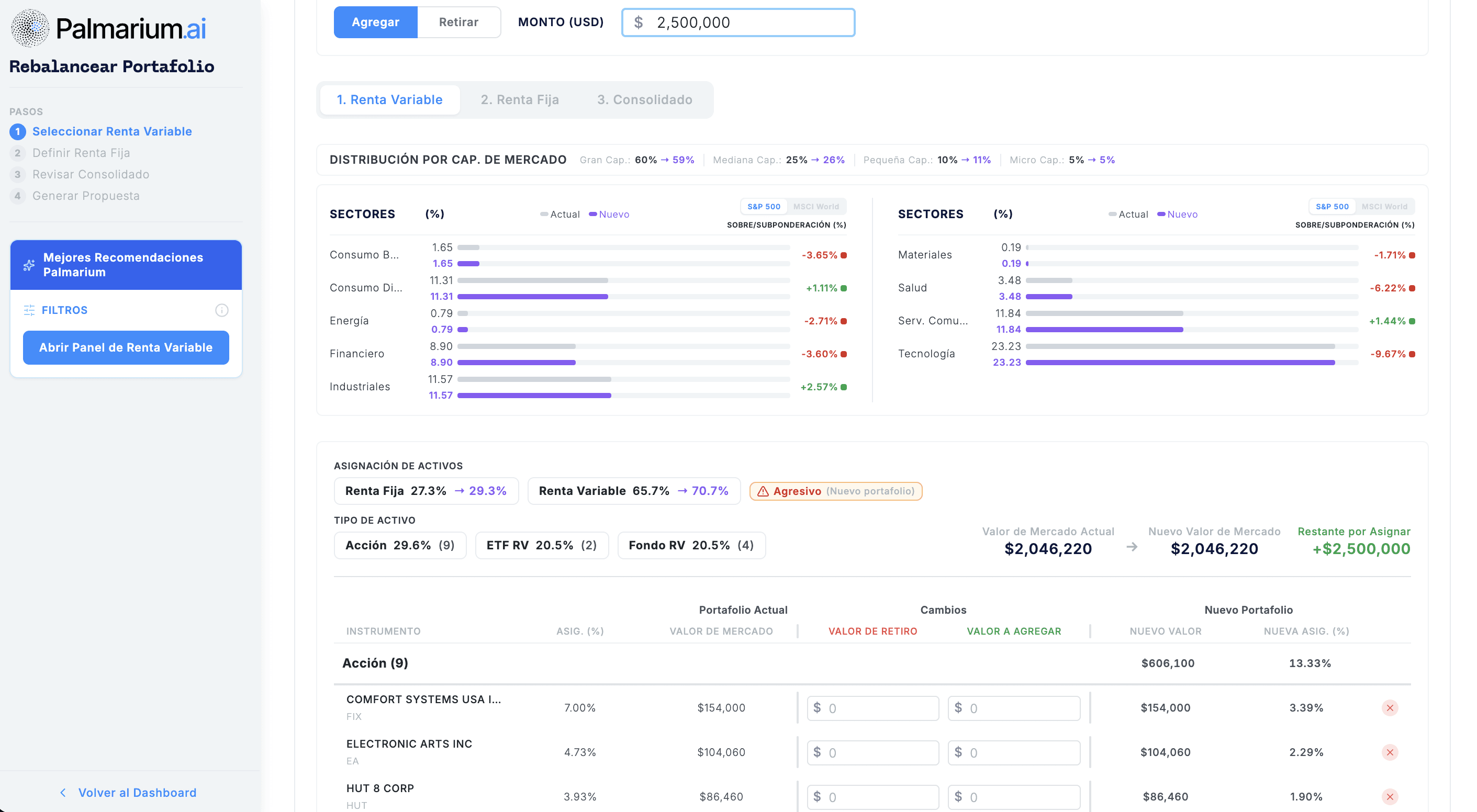
Task: Switch to the 2. Renta Fija tab
Action: point(520,100)
